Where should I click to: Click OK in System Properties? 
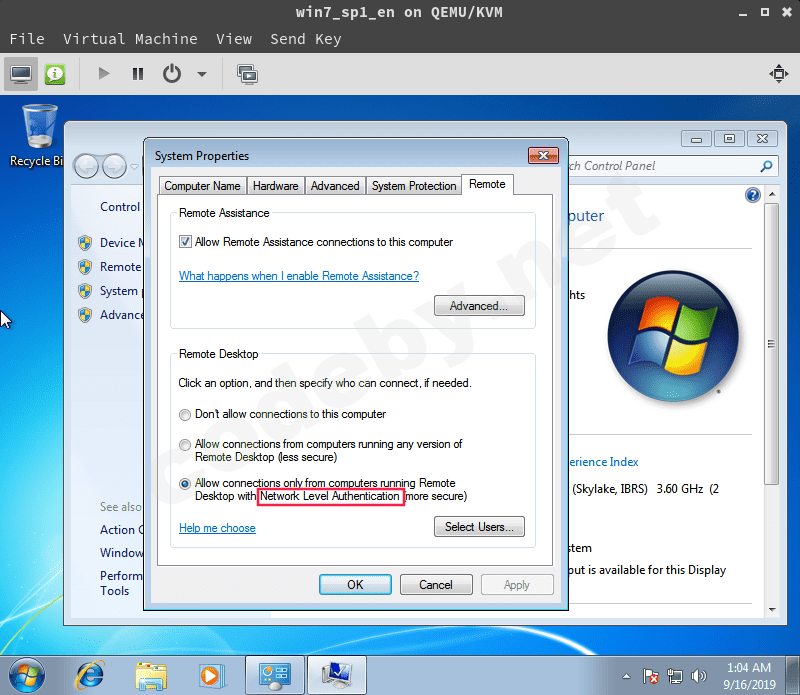[355, 585]
